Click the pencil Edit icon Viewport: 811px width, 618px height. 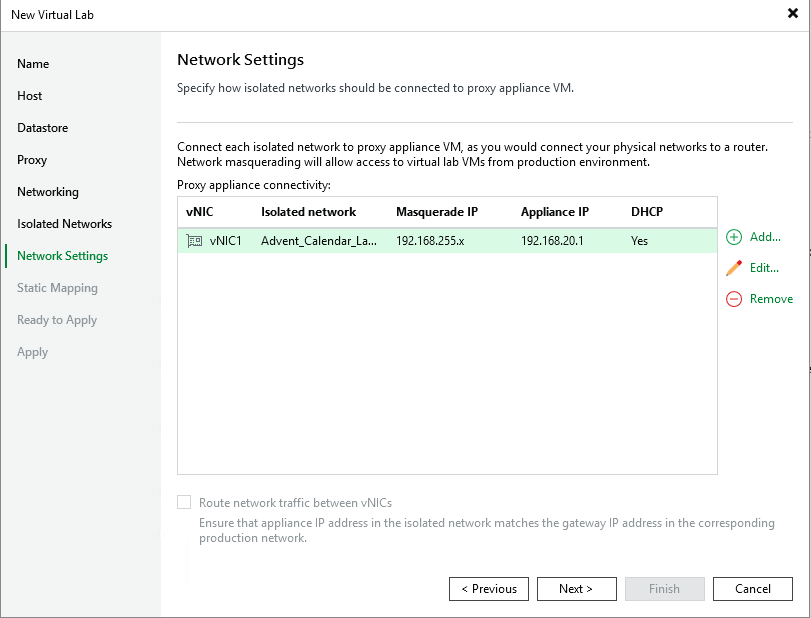click(734, 268)
